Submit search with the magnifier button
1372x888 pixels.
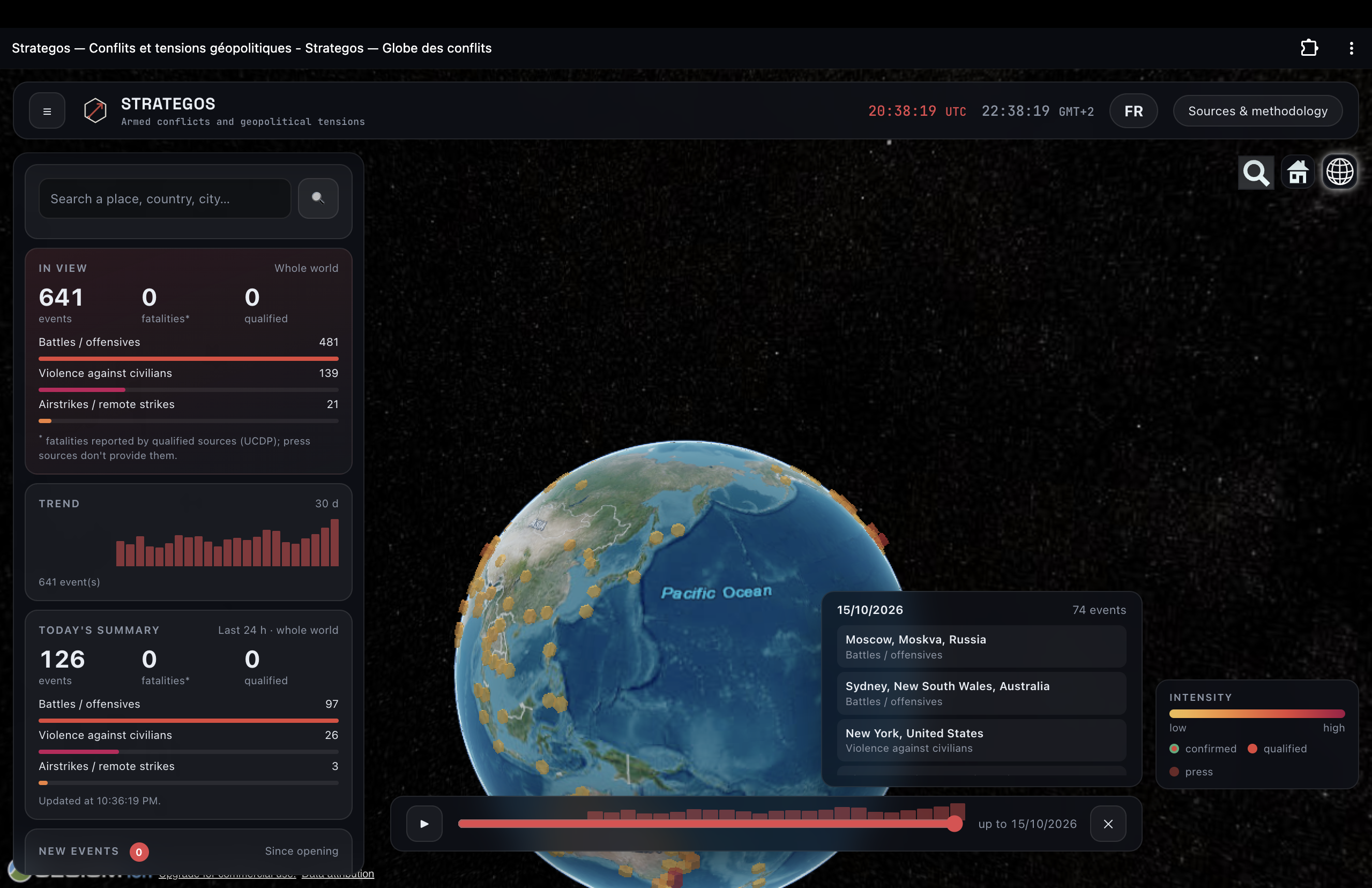click(318, 198)
